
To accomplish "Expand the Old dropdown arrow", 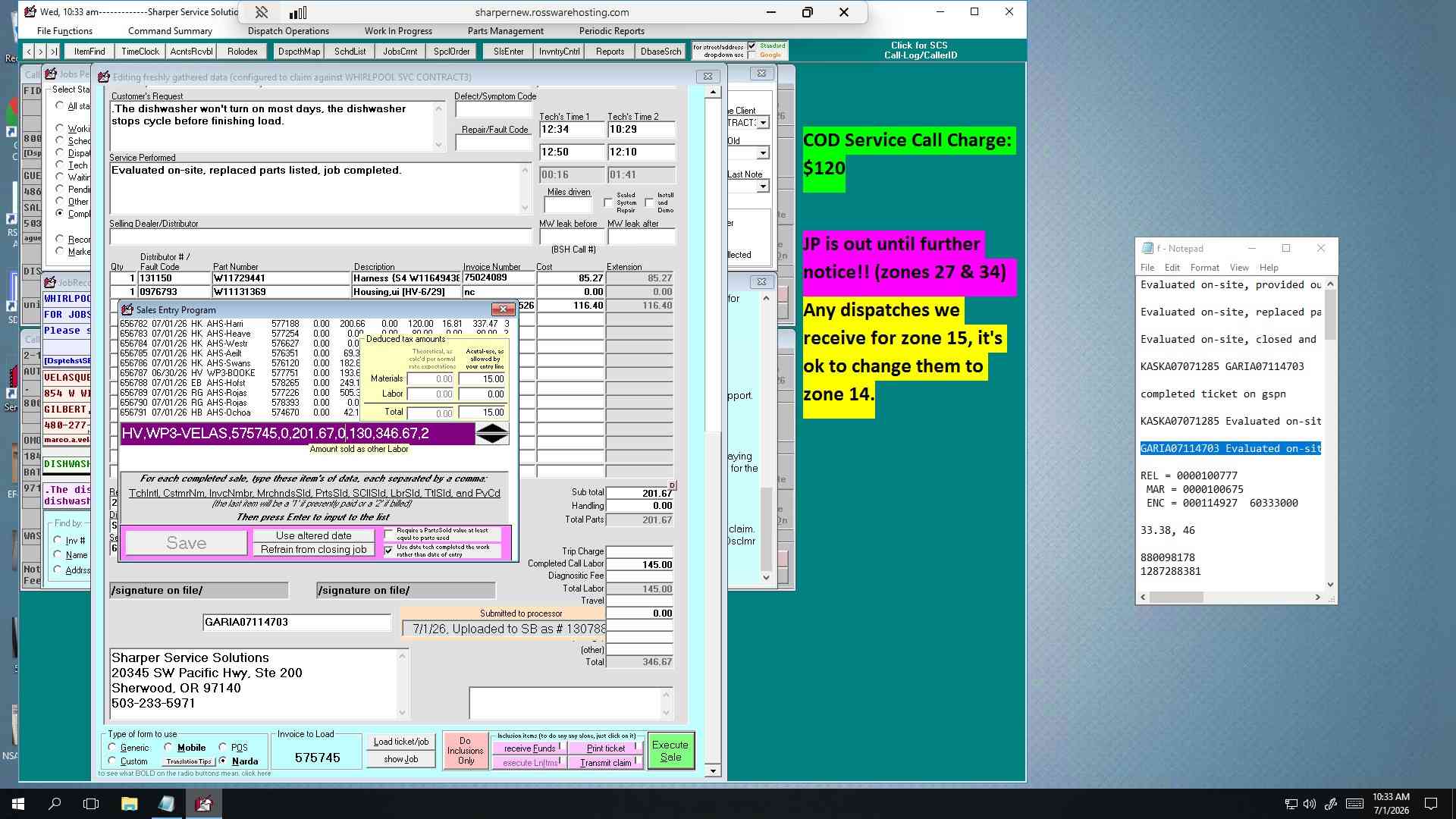I will pyautogui.click(x=764, y=153).
